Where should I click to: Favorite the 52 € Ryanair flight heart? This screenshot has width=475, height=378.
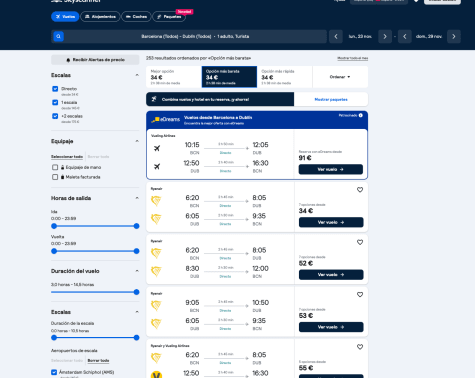click(x=360, y=242)
